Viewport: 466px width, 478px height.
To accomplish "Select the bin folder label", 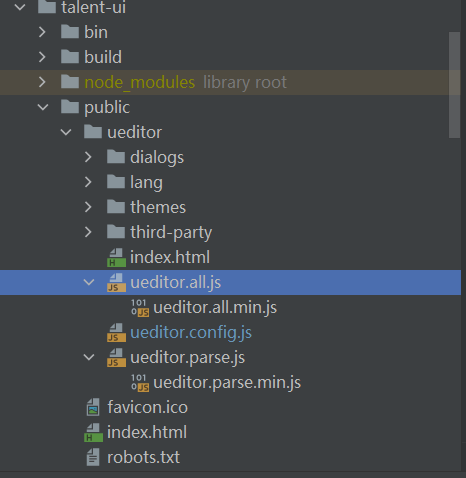I will [96, 32].
